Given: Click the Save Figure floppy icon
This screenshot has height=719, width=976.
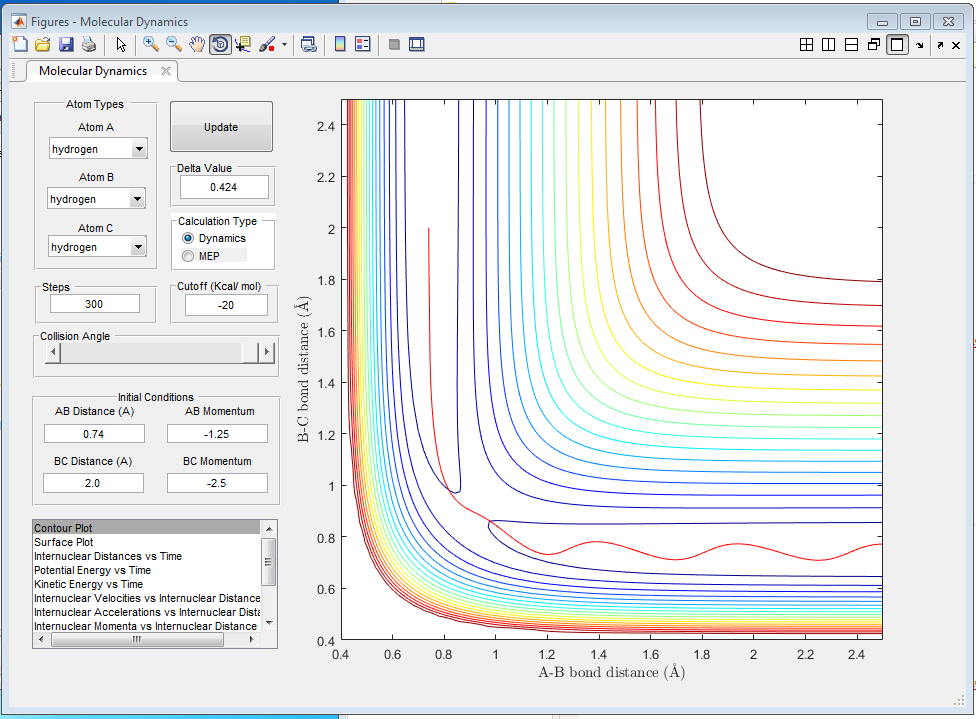Looking at the screenshot, I should click(66, 44).
